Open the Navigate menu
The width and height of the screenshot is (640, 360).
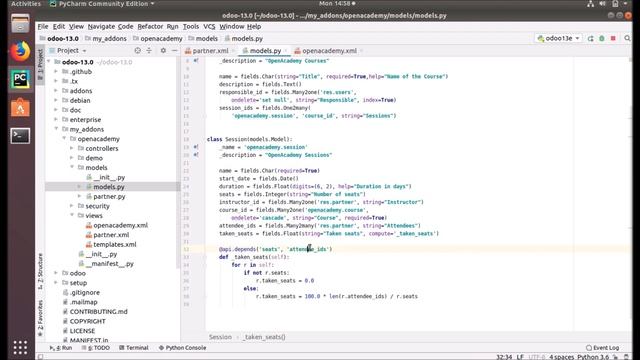click(x=101, y=27)
